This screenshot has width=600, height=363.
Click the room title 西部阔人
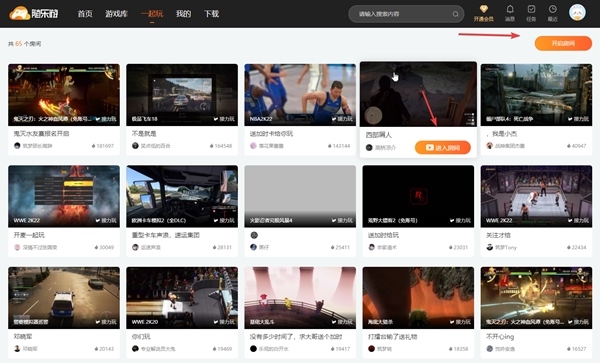click(378, 135)
